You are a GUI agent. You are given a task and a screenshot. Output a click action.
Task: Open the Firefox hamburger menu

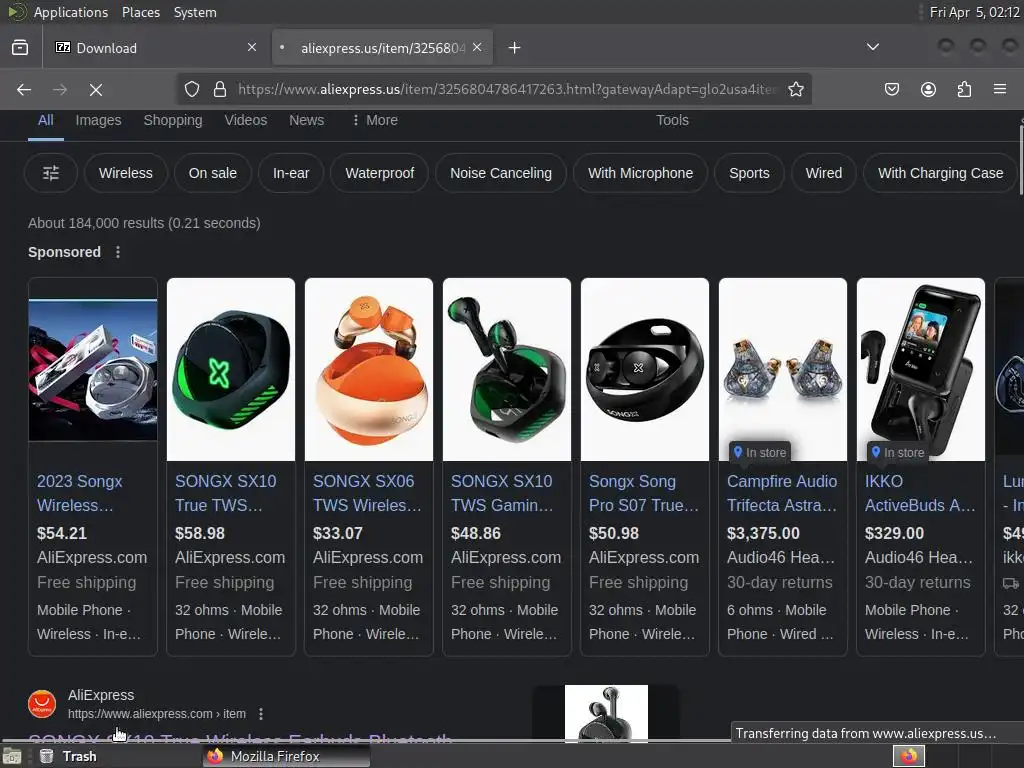click(1000, 89)
